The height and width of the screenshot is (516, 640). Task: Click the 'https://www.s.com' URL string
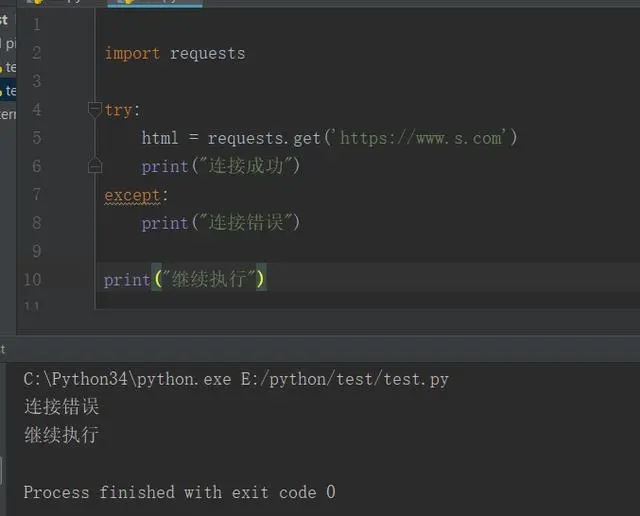click(x=422, y=138)
